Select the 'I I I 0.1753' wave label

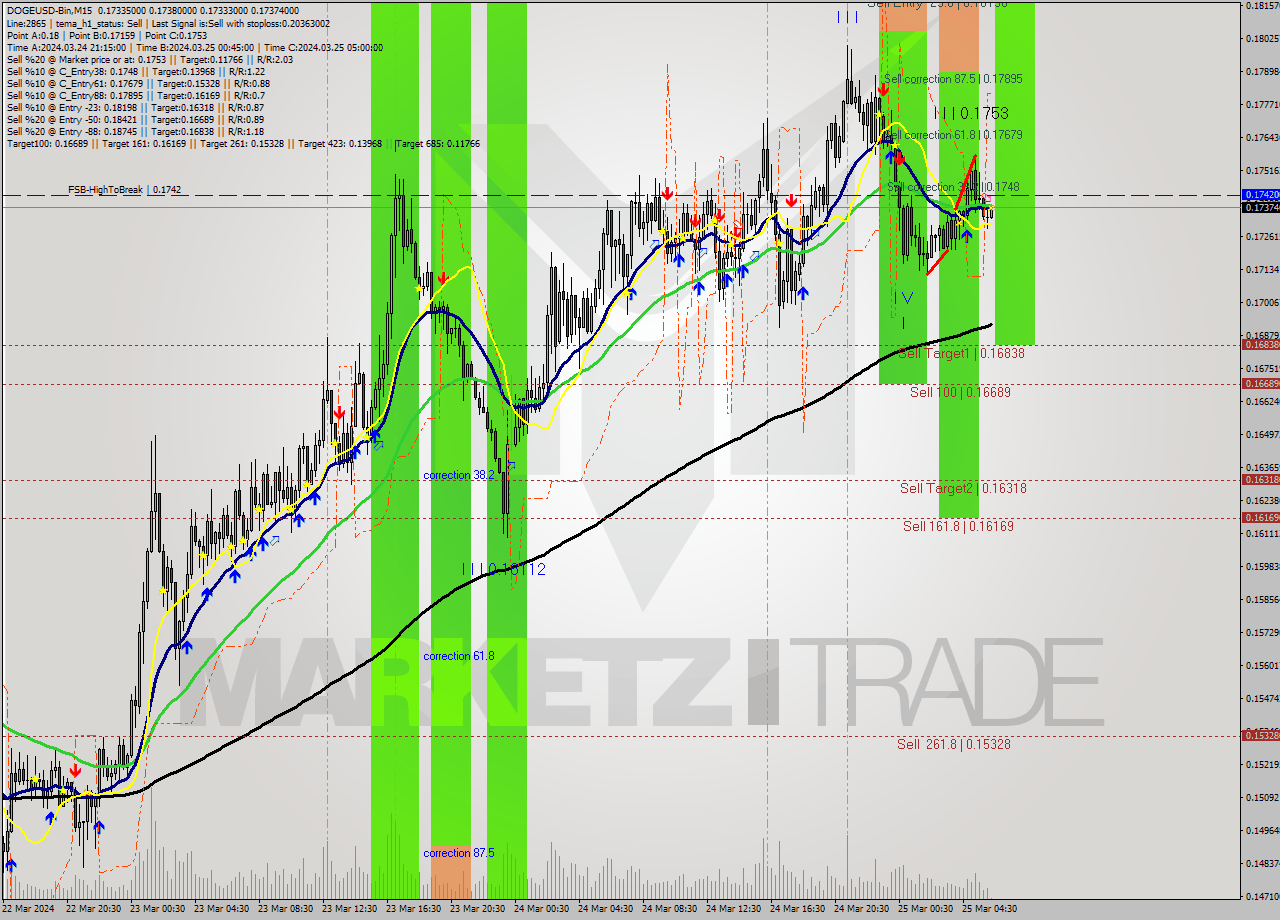coord(971,113)
